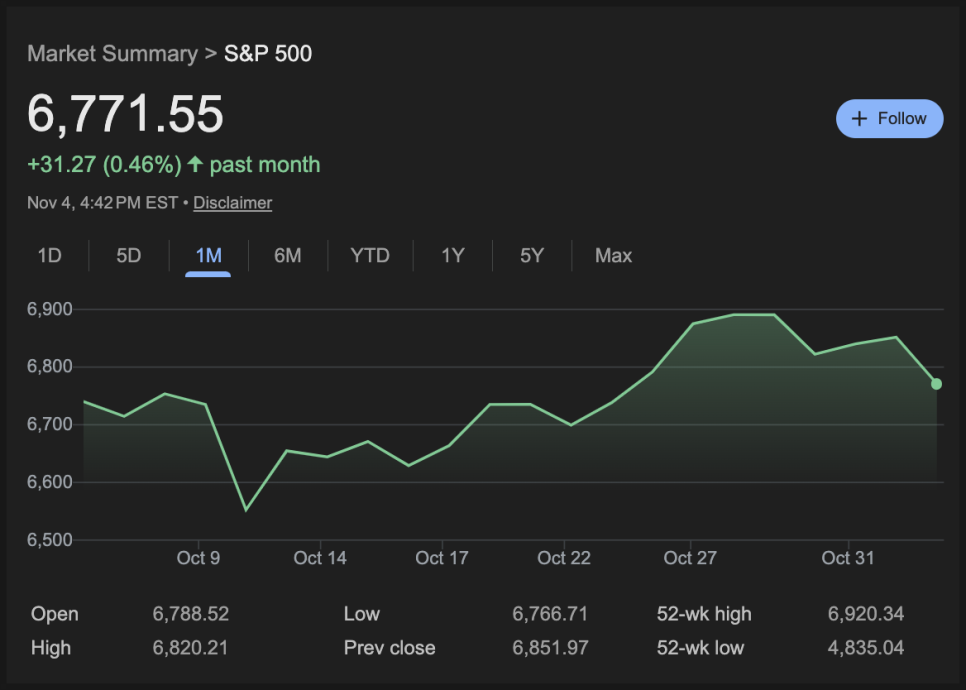Switch to the 1D time range
Viewport: 966px width, 690px height.
49,256
